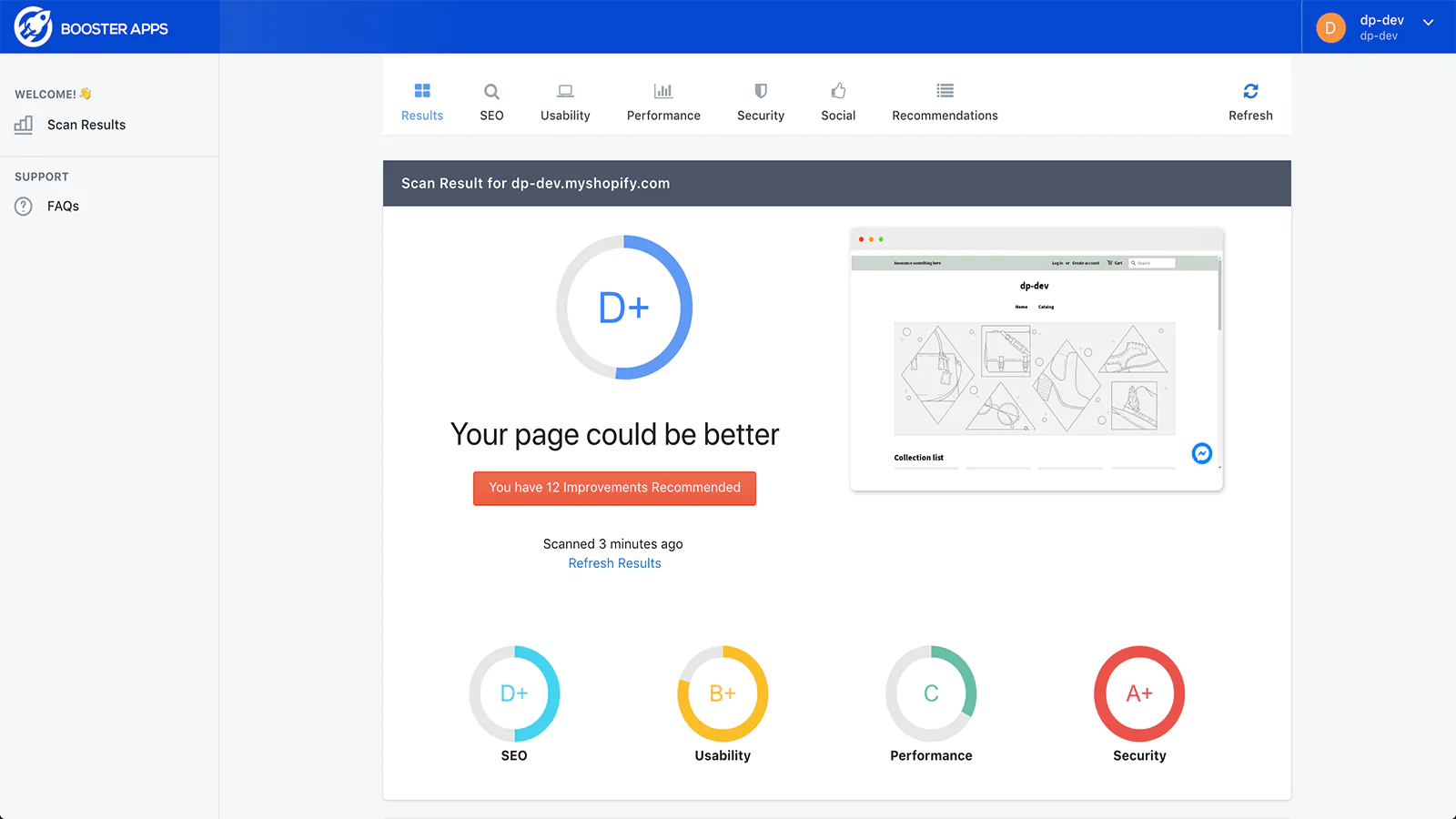
Task: Switch to the Results tab
Action: (422, 102)
